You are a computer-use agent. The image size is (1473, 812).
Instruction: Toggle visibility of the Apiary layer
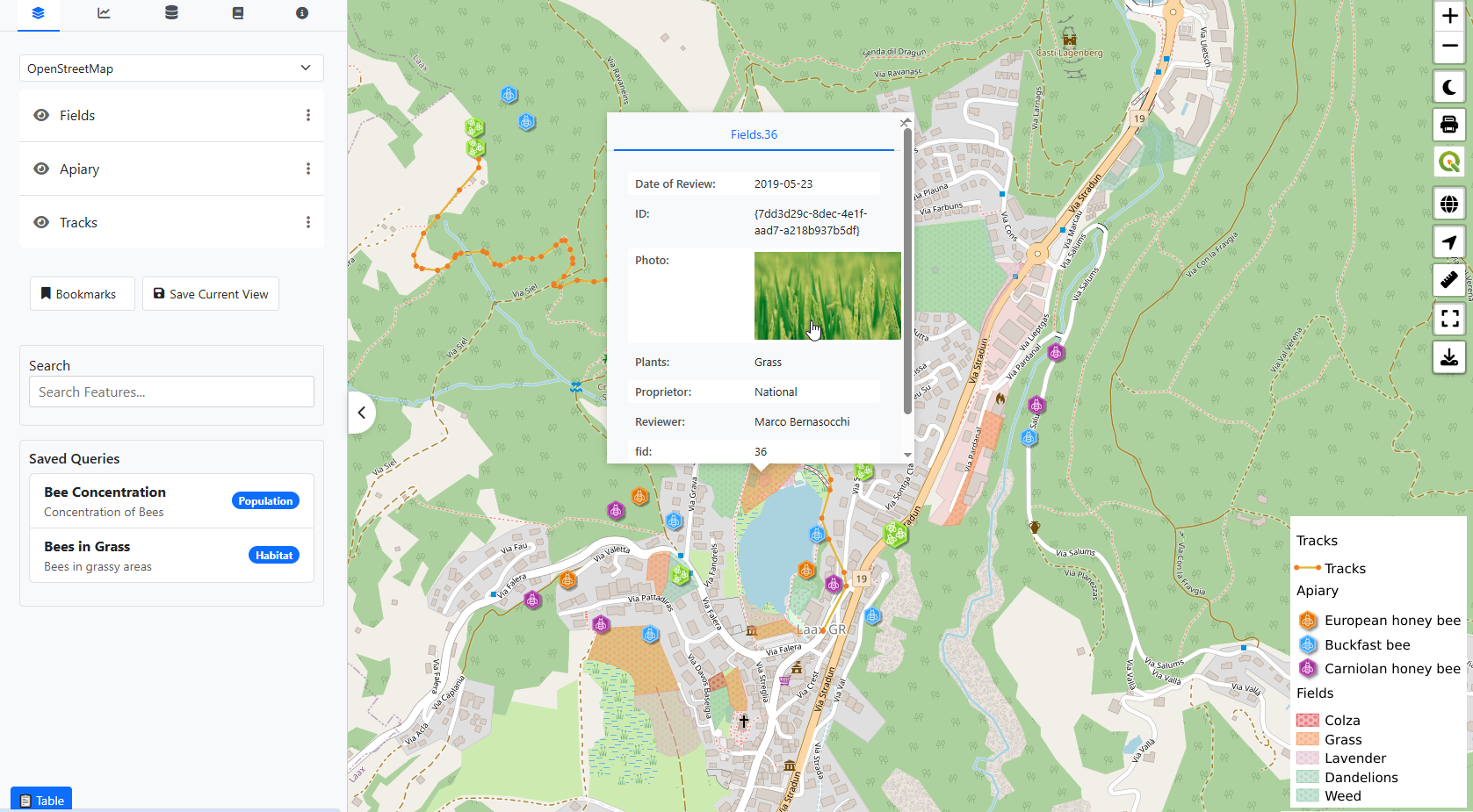pos(41,169)
